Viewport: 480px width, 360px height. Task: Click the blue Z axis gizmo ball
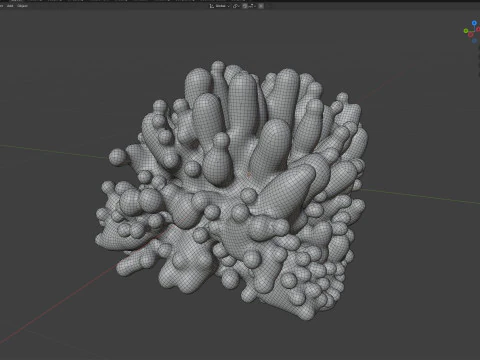(474, 23)
